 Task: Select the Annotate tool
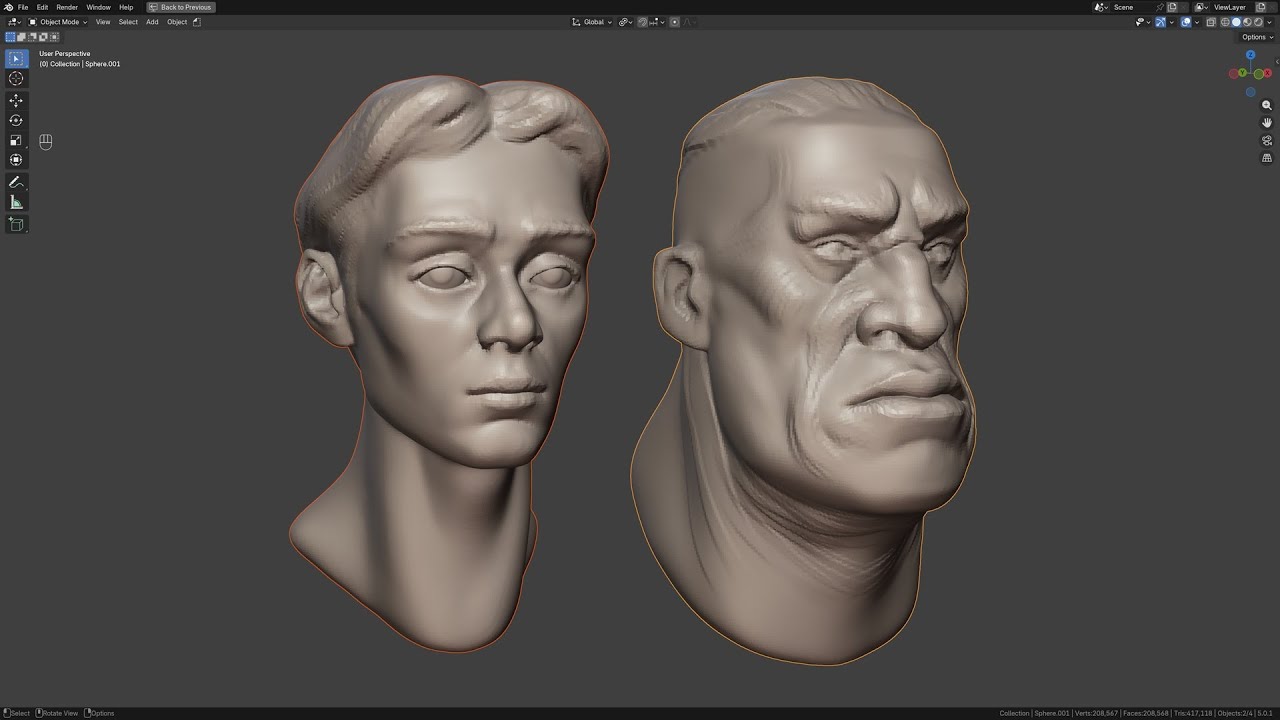(x=16, y=183)
